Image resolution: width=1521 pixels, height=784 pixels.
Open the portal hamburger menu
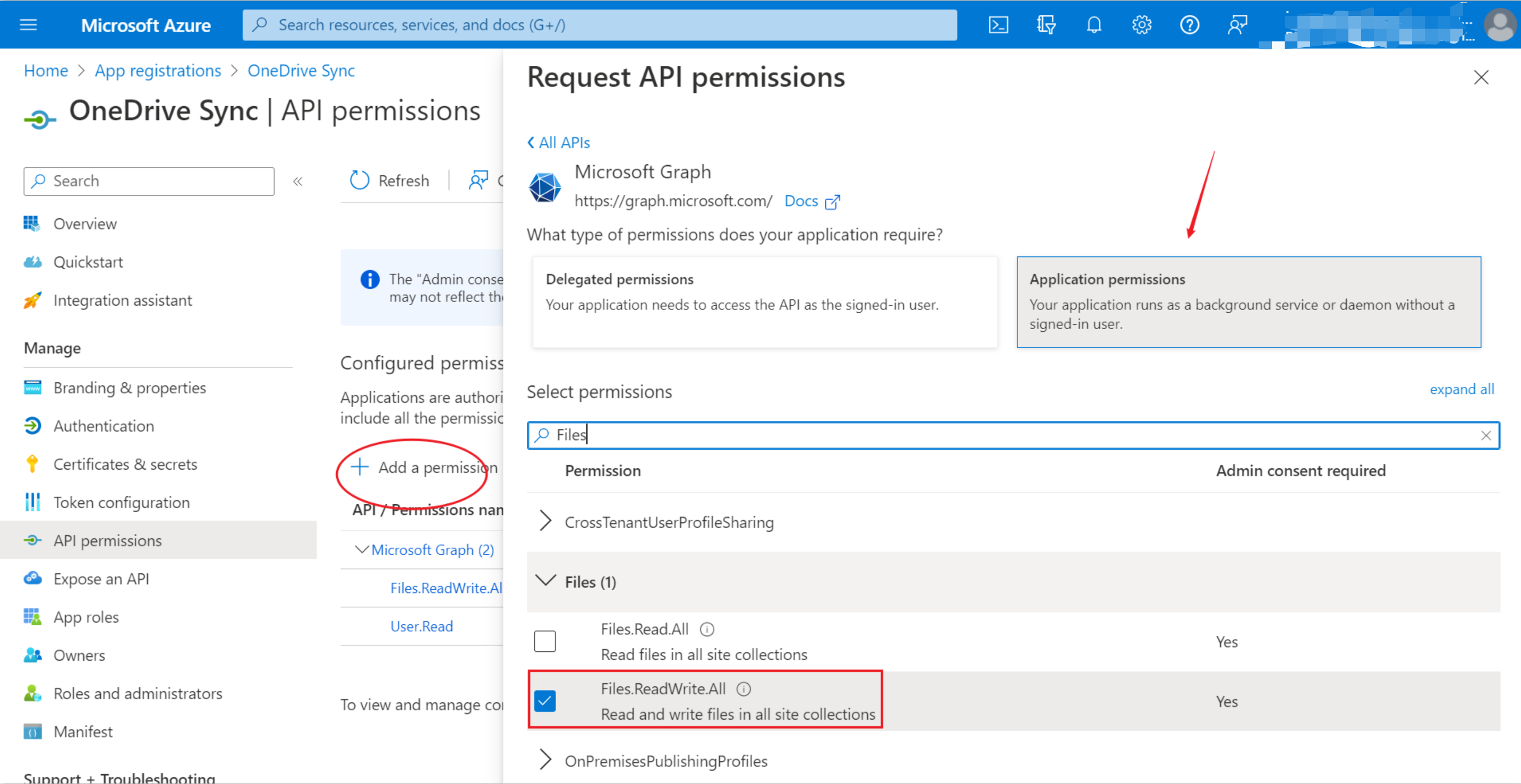click(x=28, y=25)
